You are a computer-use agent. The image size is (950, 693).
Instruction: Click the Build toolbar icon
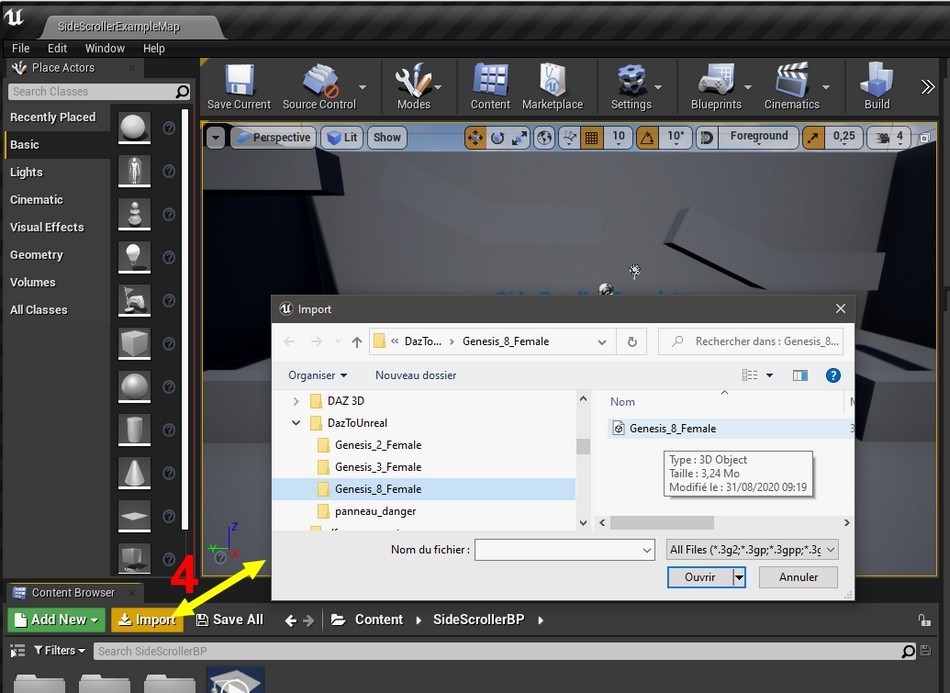pos(877,81)
